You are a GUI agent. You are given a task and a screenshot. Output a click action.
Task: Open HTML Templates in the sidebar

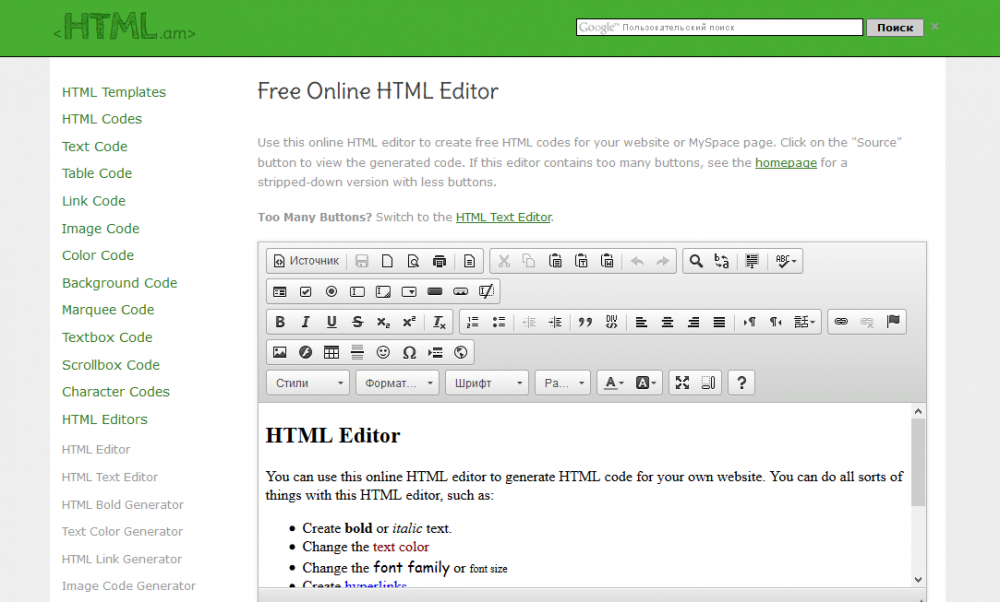[114, 92]
